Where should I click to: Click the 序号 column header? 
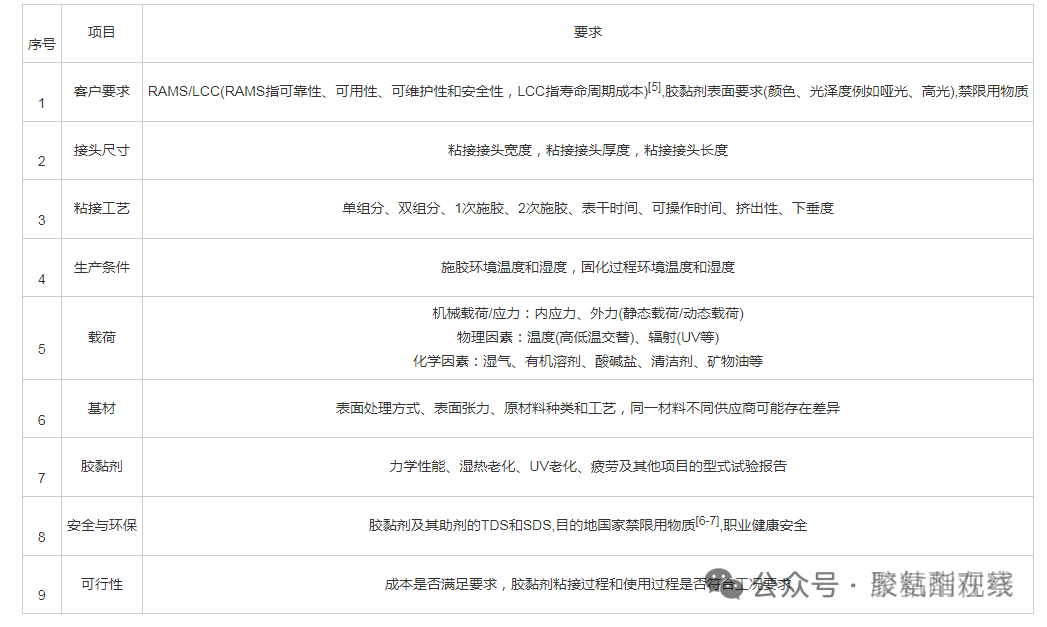point(41,44)
